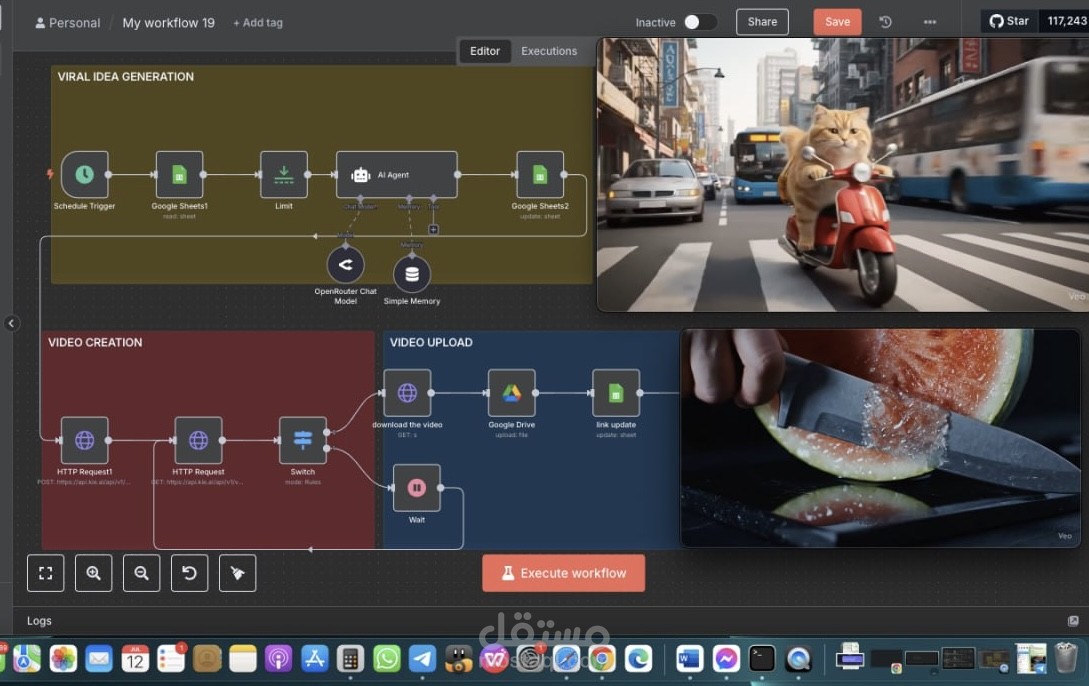This screenshot has width=1089, height=686.
Task: Click the Wait node icon
Action: click(417, 487)
